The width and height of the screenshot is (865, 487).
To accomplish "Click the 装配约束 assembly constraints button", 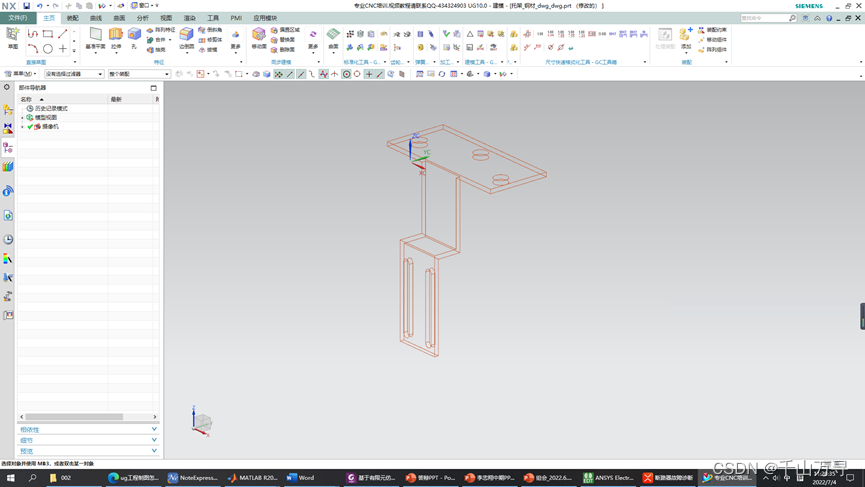I will pyautogui.click(x=712, y=30).
